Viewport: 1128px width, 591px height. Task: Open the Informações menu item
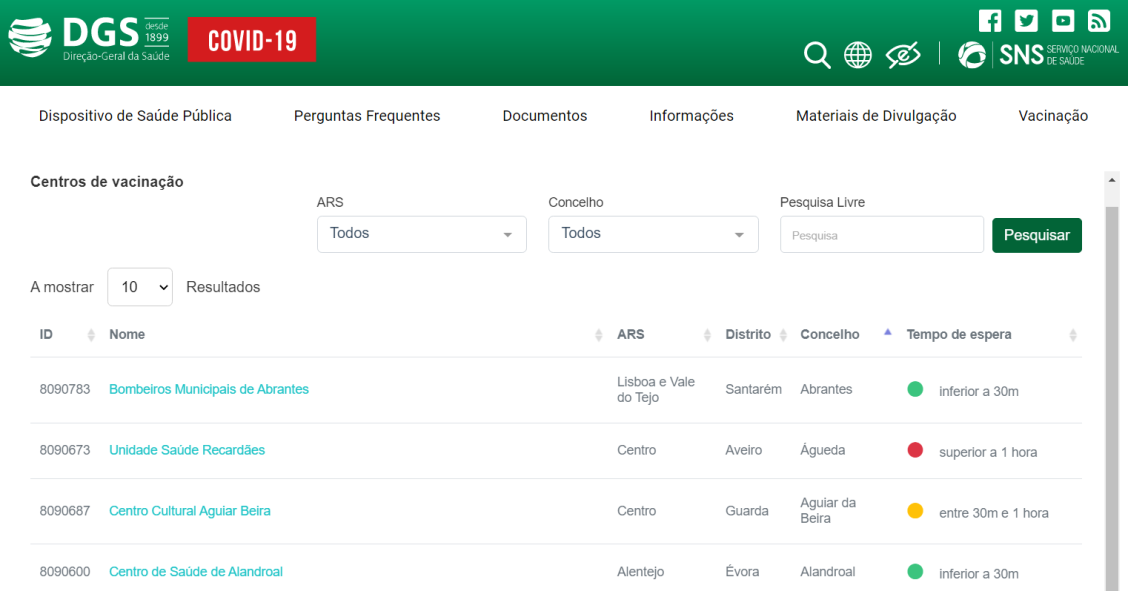[x=691, y=116]
